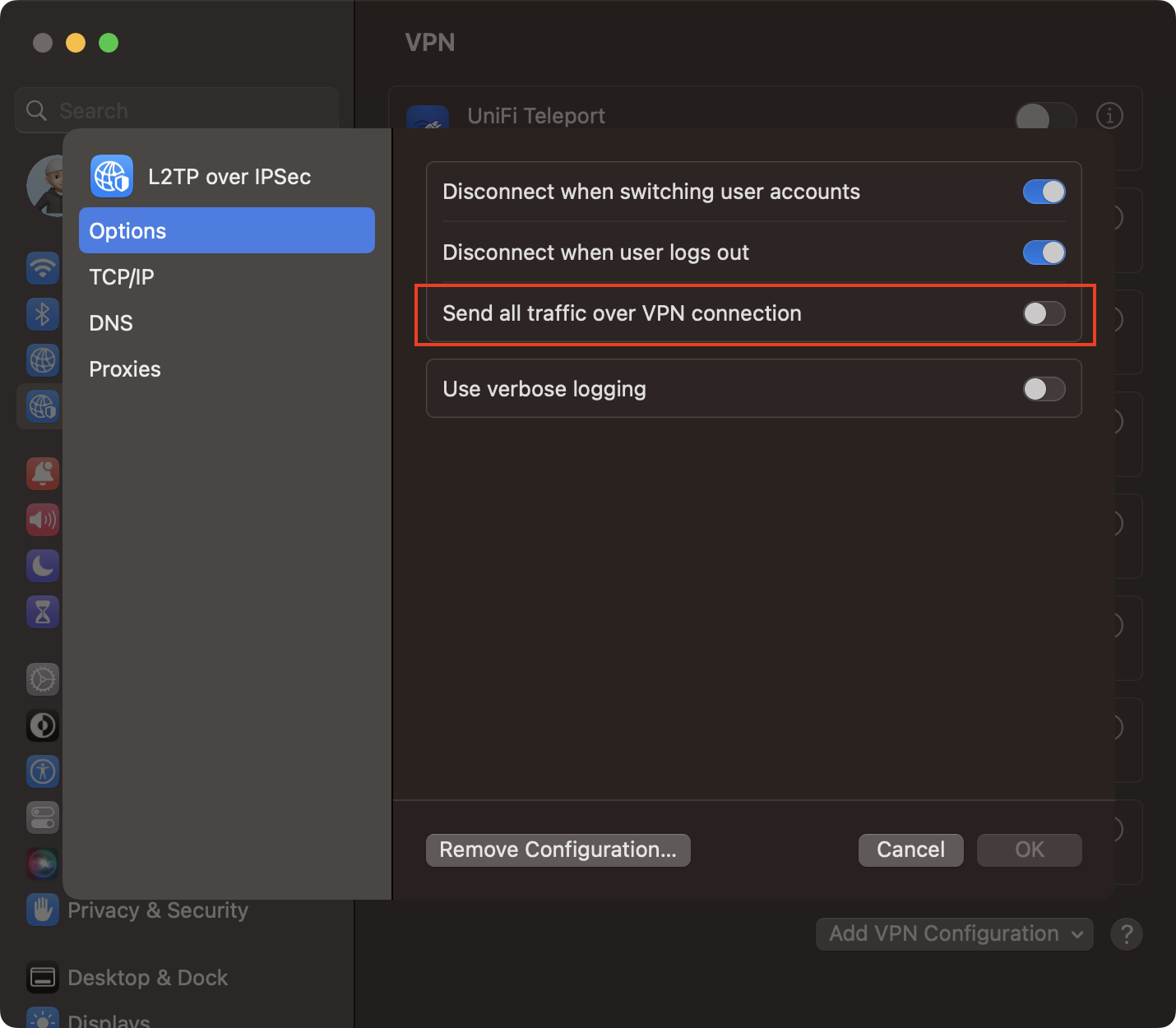Open Focus settings via moon icon
This screenshot has width=1176, height=1028.
point(43,566)
